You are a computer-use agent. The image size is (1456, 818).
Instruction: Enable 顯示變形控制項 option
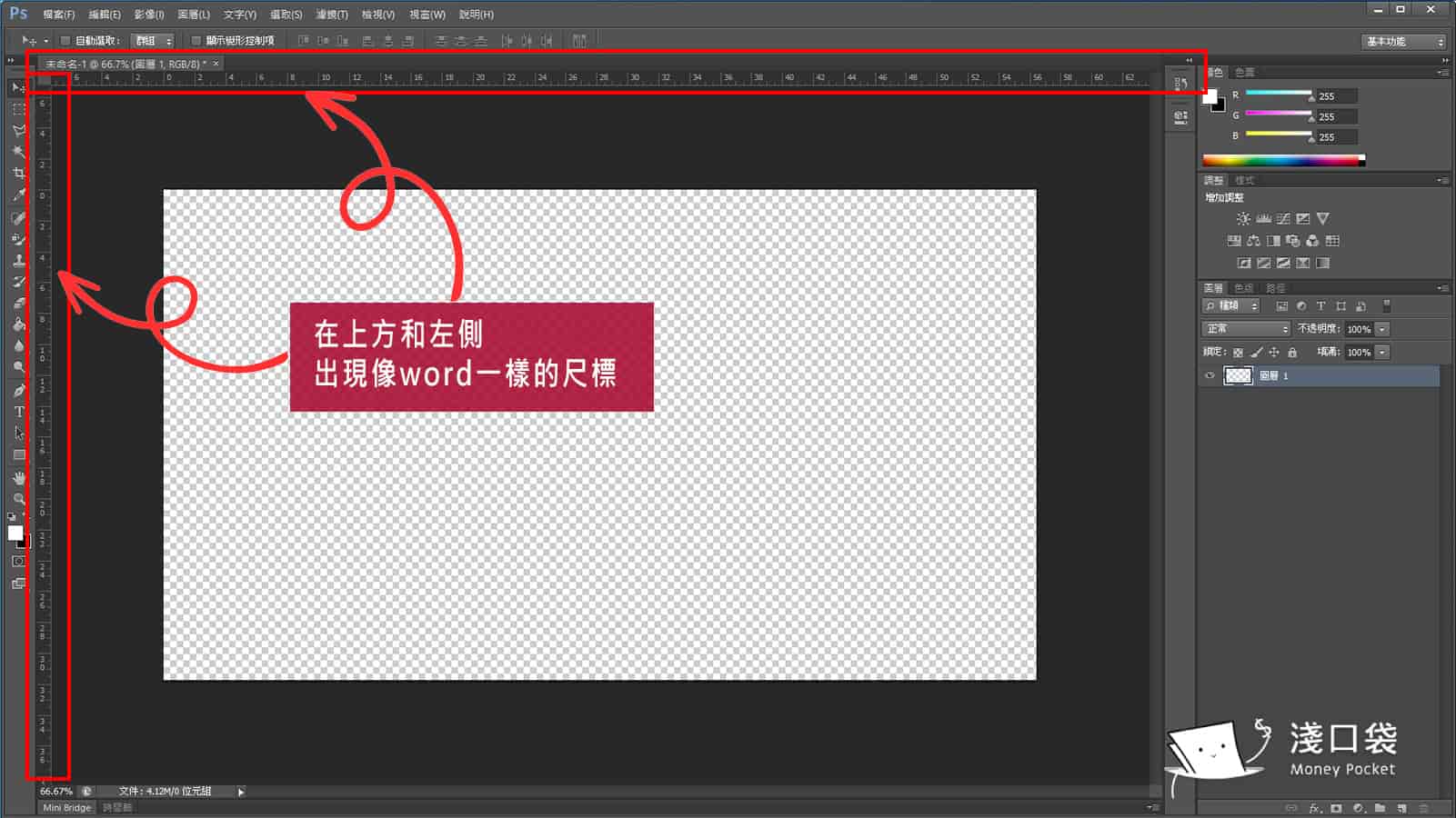click(x=196, y=40)
